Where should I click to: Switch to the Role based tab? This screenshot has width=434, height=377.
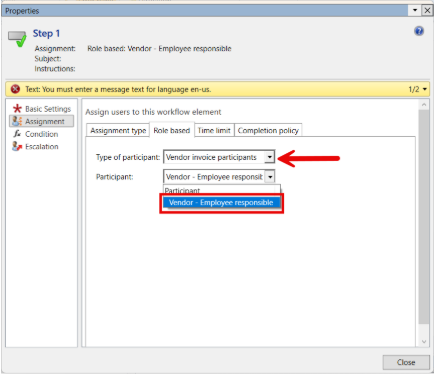tap(172, 130)
